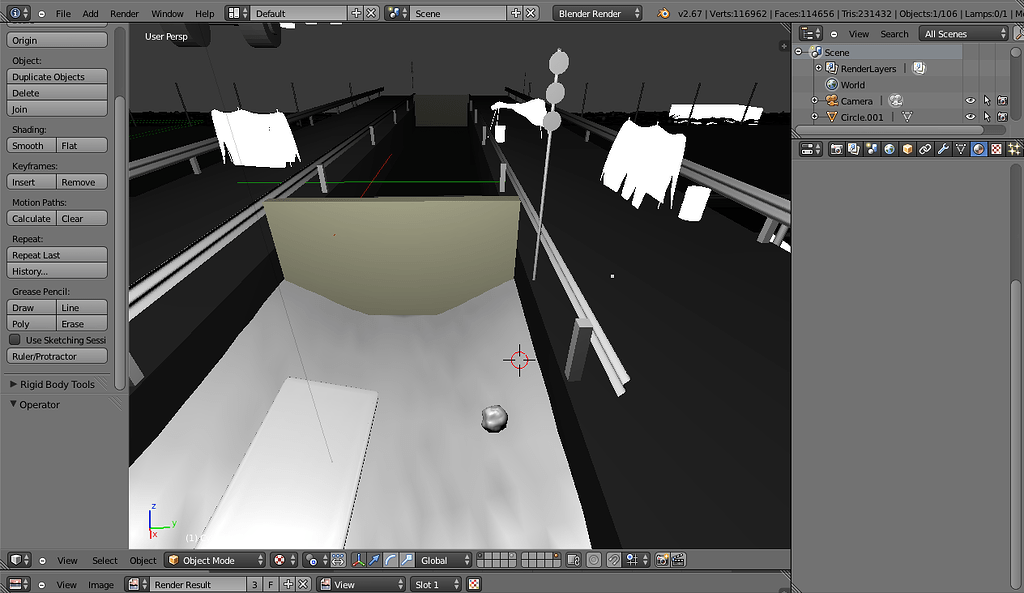Open the Scene properties tab
The image size is (1024, 593).
(871, 150)
